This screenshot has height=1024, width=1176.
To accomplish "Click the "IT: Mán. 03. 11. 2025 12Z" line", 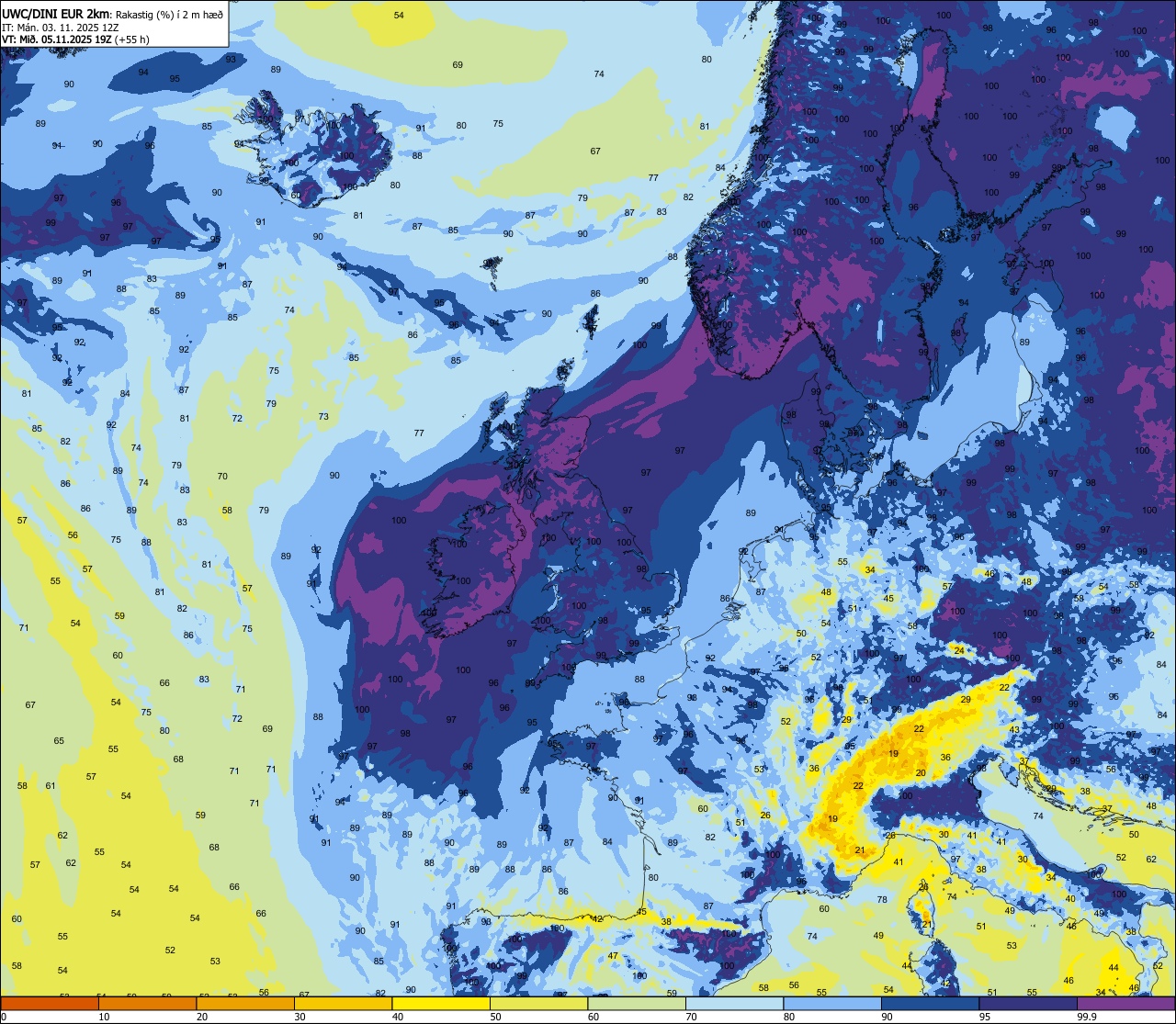I will [x=61, y=28].
